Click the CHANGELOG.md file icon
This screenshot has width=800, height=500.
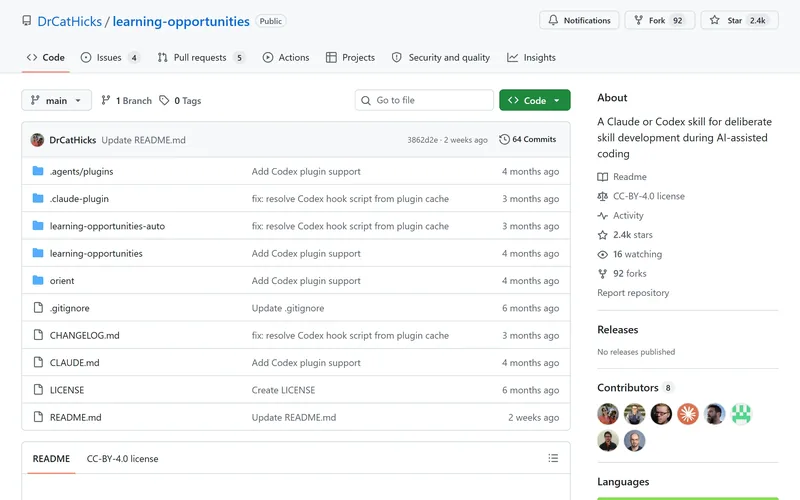[x=38, y=335]
